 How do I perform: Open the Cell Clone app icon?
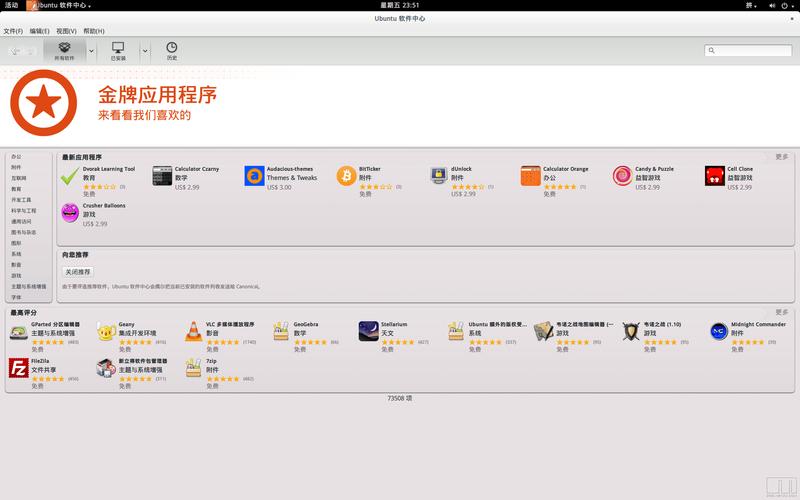click(715, 176)
